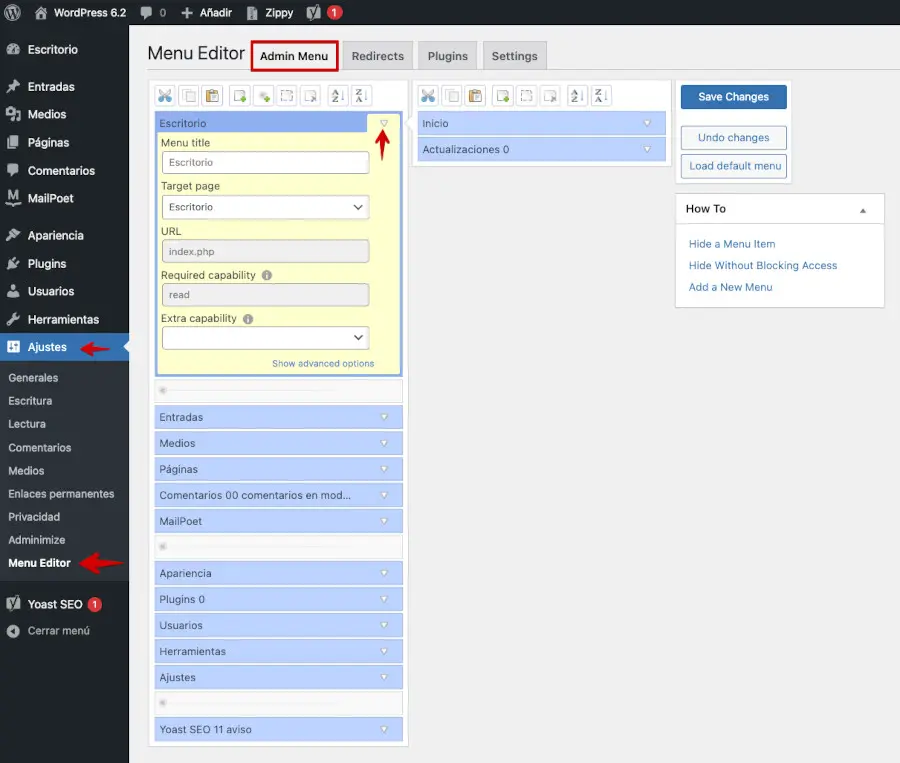Screen dimensions: 900x763
Task: Open the Target page dropdown
Action: click(265, 207)
